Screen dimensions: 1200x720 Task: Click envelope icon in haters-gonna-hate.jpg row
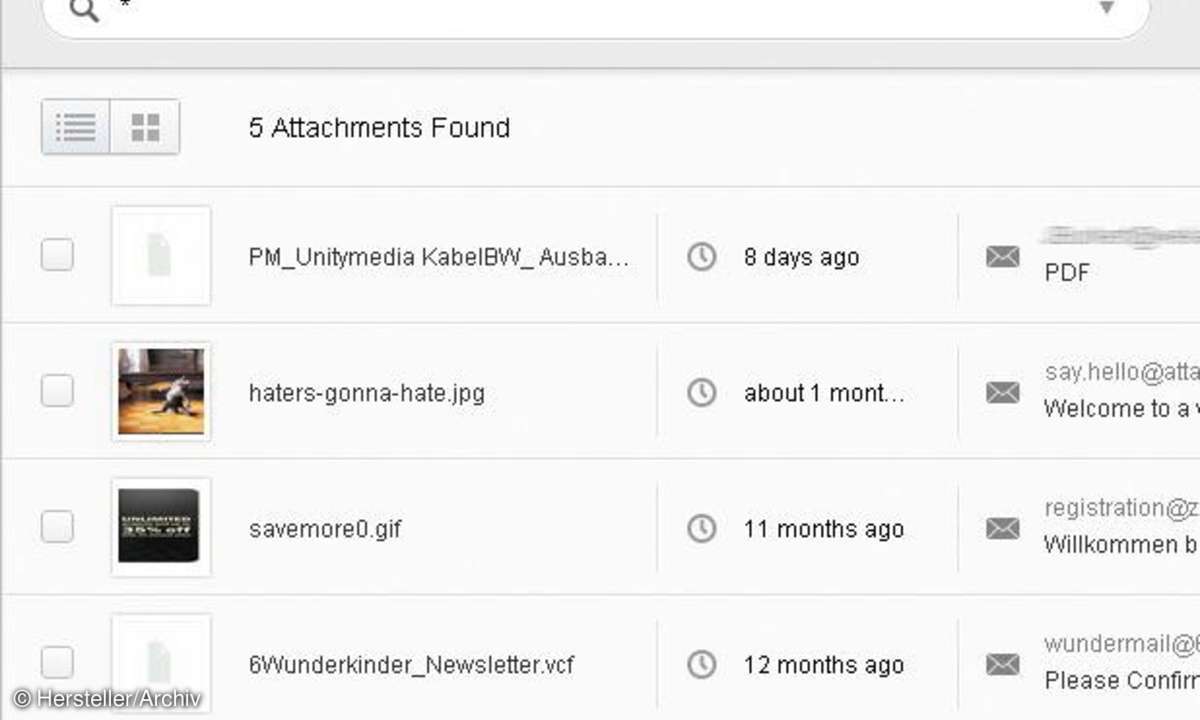pos(1002,393)
